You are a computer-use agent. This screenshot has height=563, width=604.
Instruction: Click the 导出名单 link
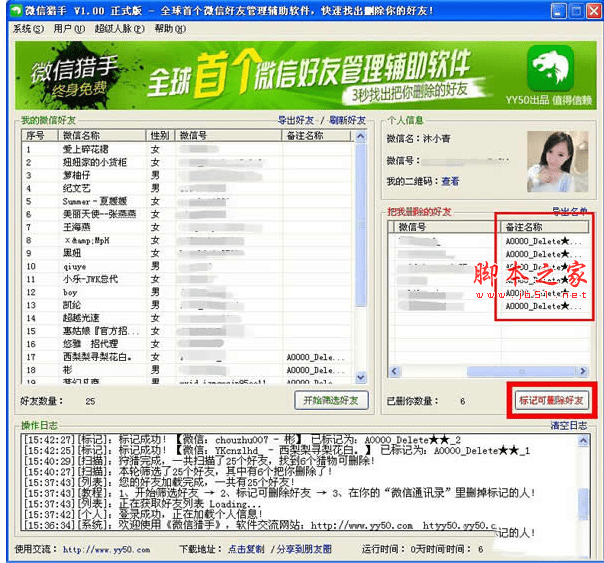coord(570,211)
